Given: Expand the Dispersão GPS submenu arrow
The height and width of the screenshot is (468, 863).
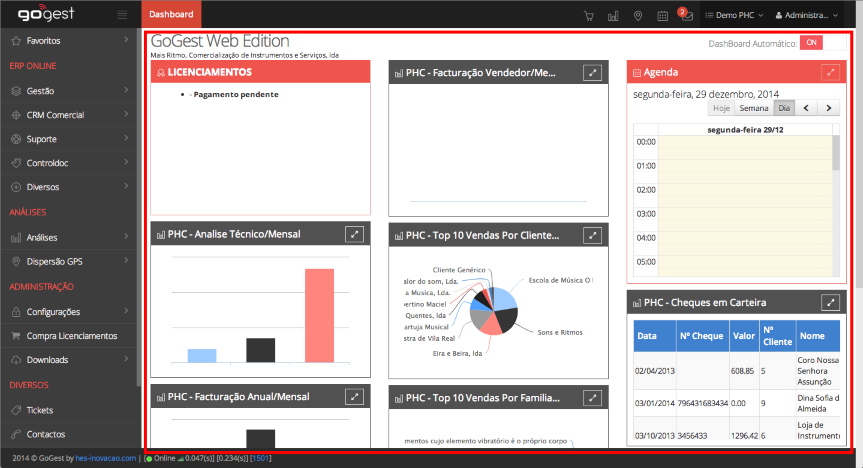Looking at the screenshot, I should 126,260.
